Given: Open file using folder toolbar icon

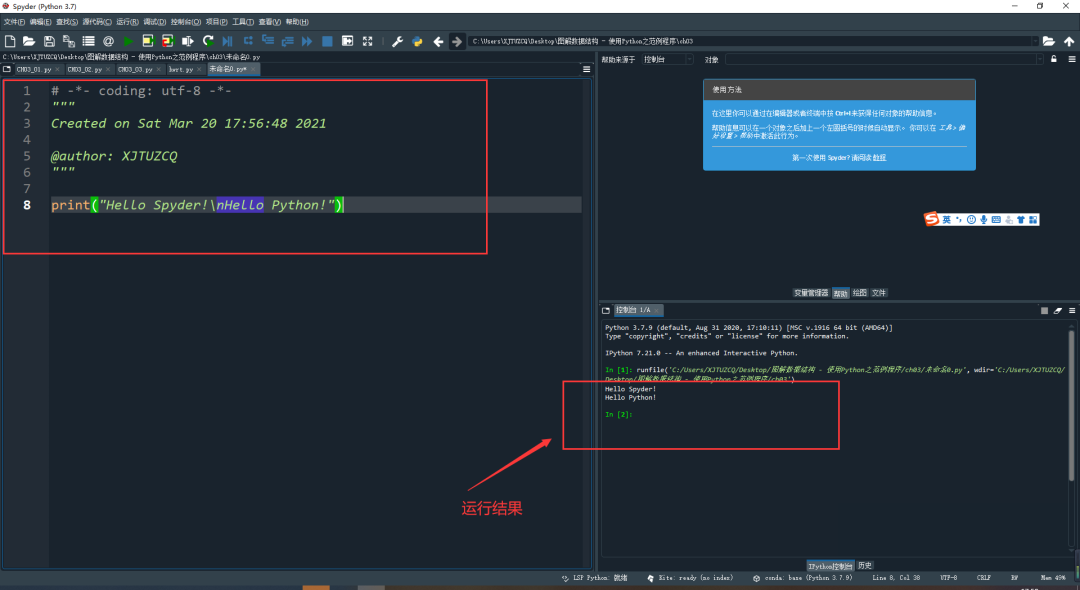Looking at the screenshot, I should coord(29,41).
